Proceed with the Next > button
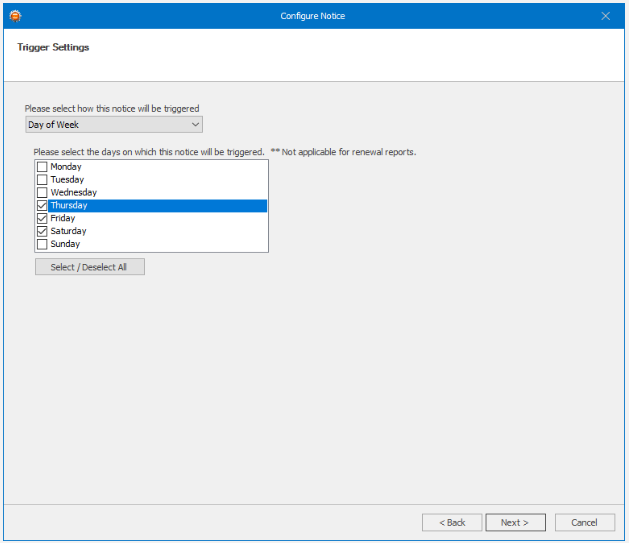 coord(515,523)
